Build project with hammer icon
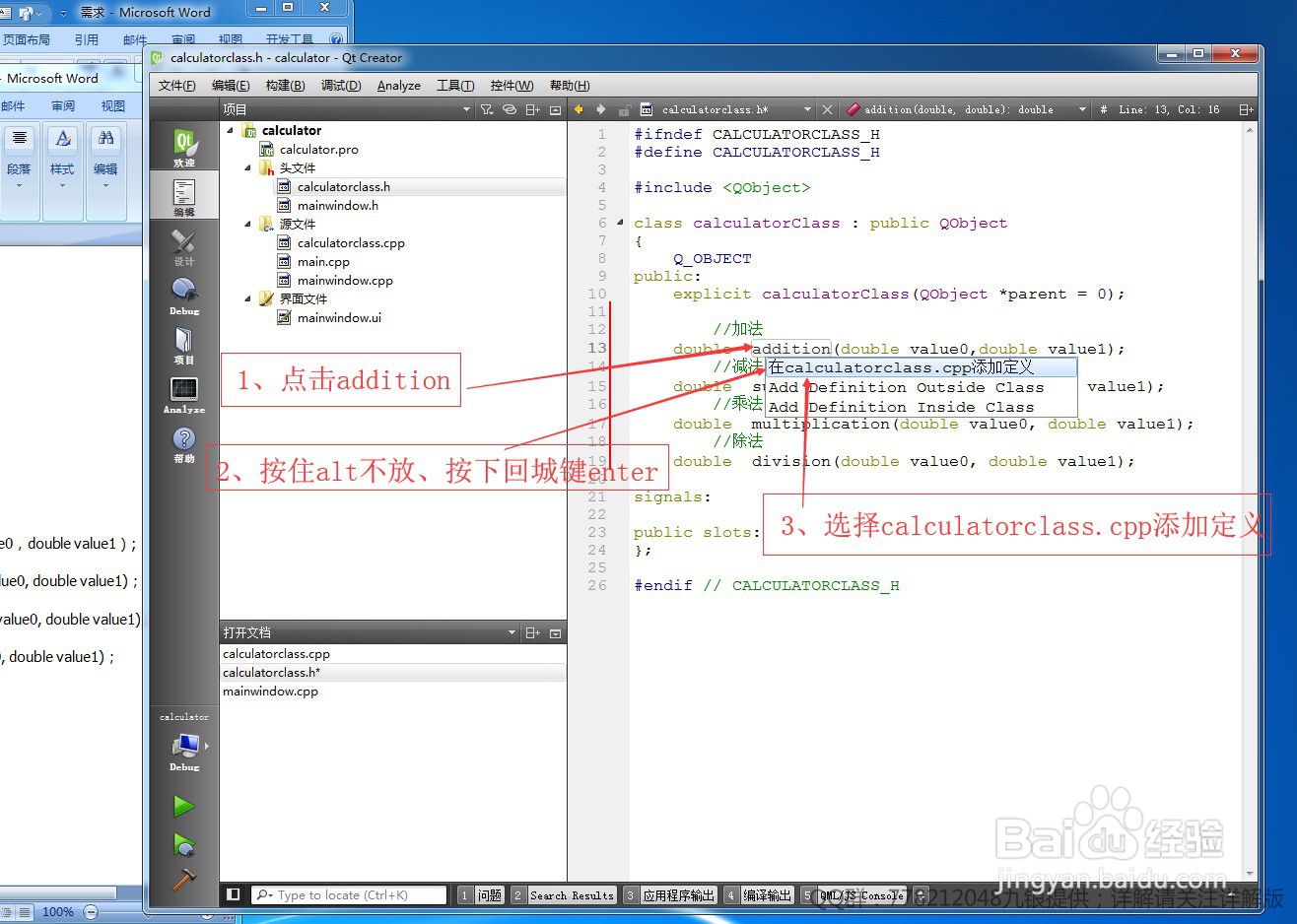Viewport: 1297px width, 924px height. 184,879
